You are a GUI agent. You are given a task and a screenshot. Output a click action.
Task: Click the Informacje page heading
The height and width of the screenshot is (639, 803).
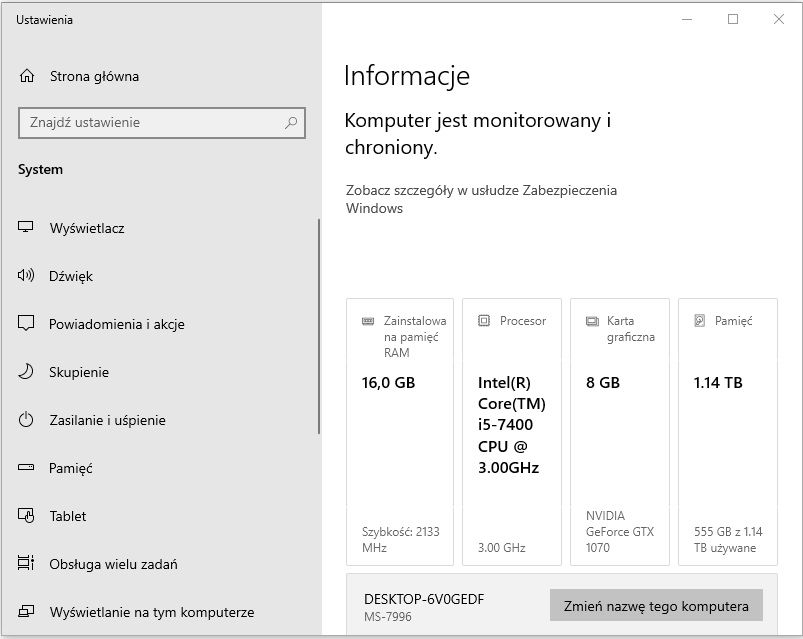pyautogui.click(x=407, y=76)
